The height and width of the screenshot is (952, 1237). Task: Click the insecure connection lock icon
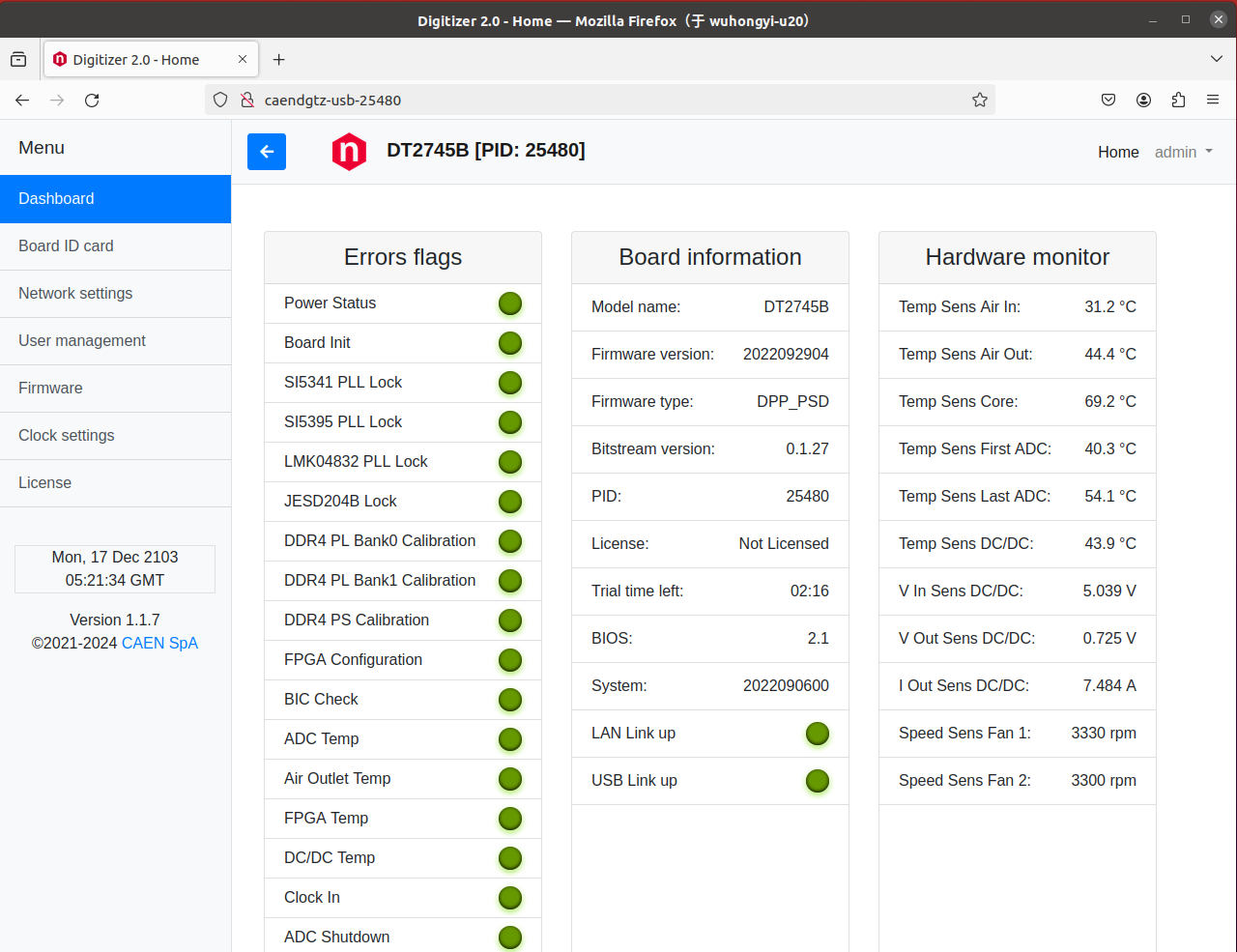(x=247, y=100)
